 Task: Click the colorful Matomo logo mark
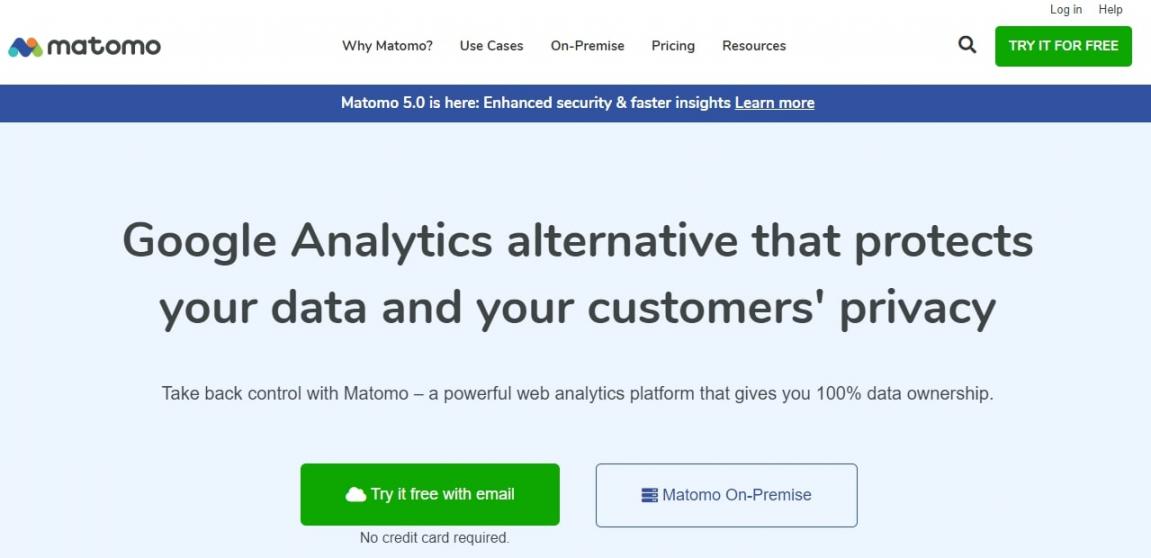[x=25, y=47]
